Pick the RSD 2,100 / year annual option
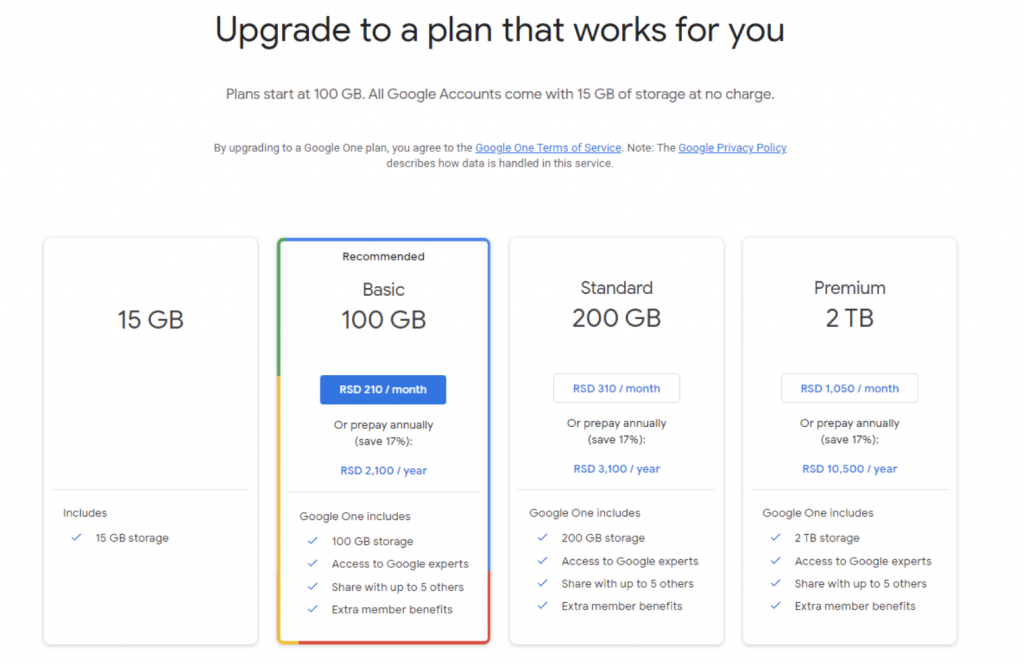This screenshot has width=1024, height=665. pos(383,470)
